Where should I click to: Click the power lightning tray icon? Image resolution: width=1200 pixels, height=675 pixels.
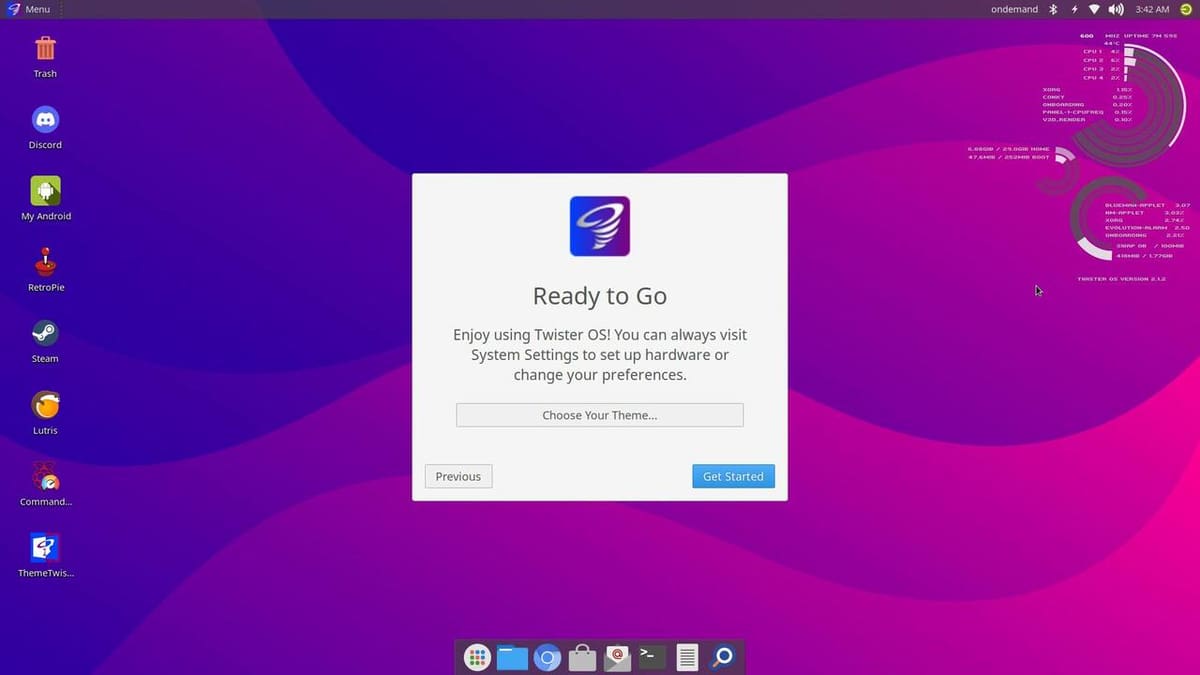coord(1074,9)
